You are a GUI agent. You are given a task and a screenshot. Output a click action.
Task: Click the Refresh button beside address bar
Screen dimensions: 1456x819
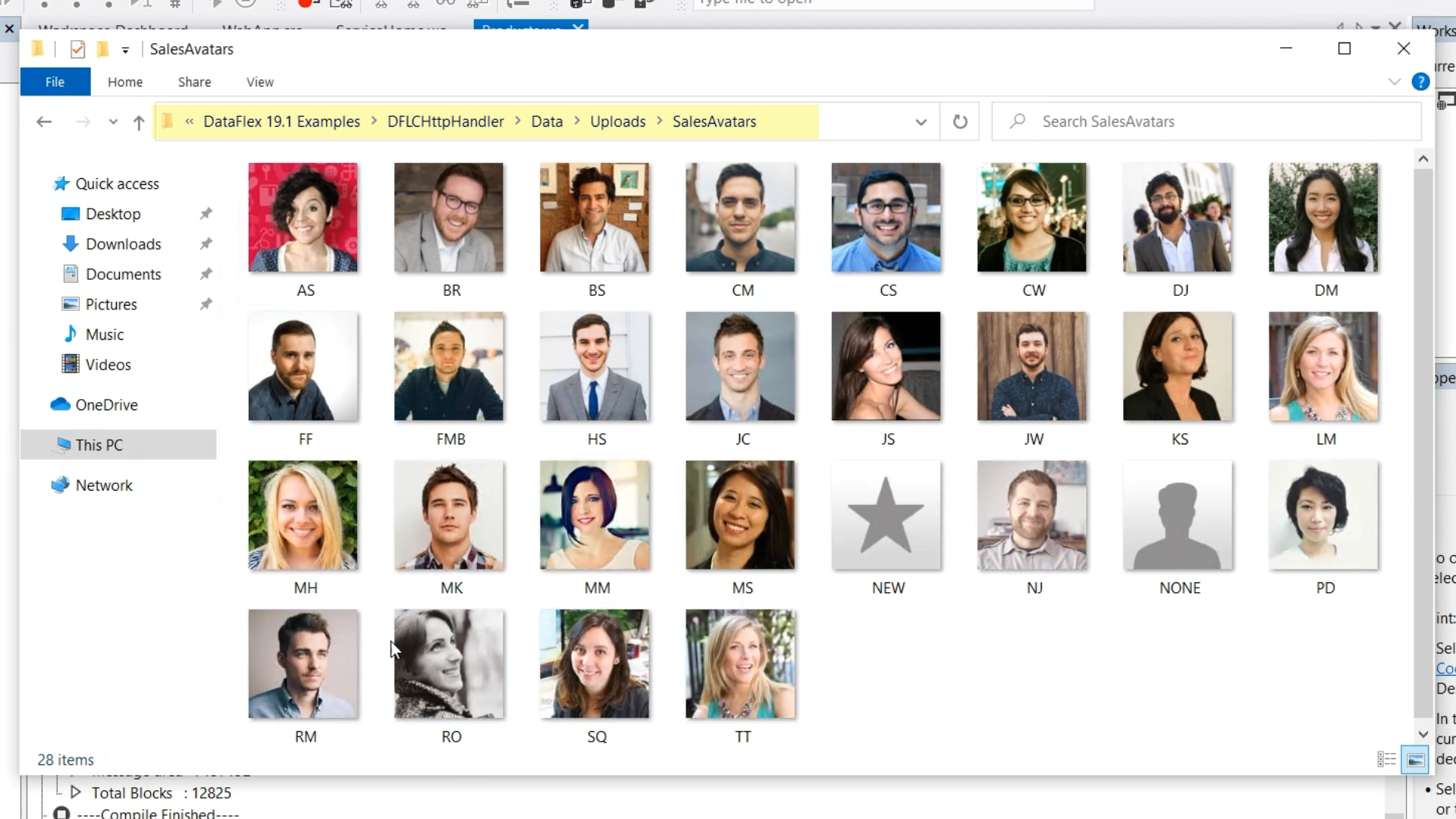(x=960, y=121)
